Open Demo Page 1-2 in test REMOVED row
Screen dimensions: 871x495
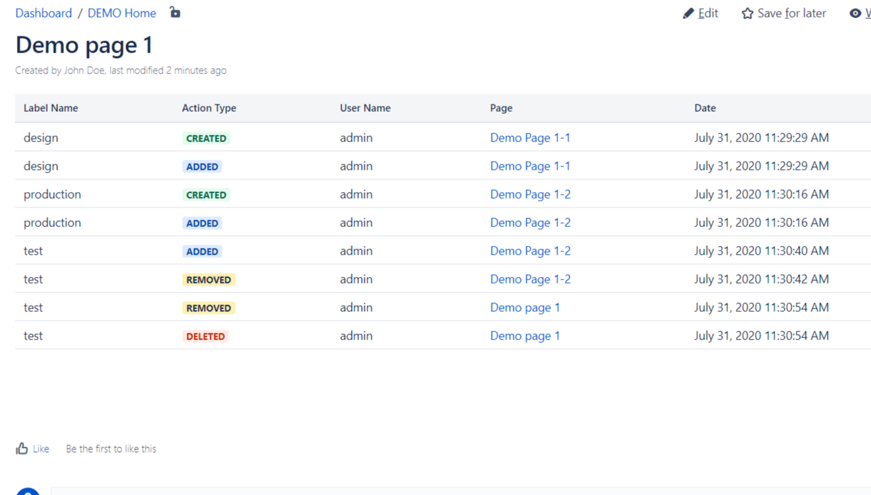pos(530,280)
